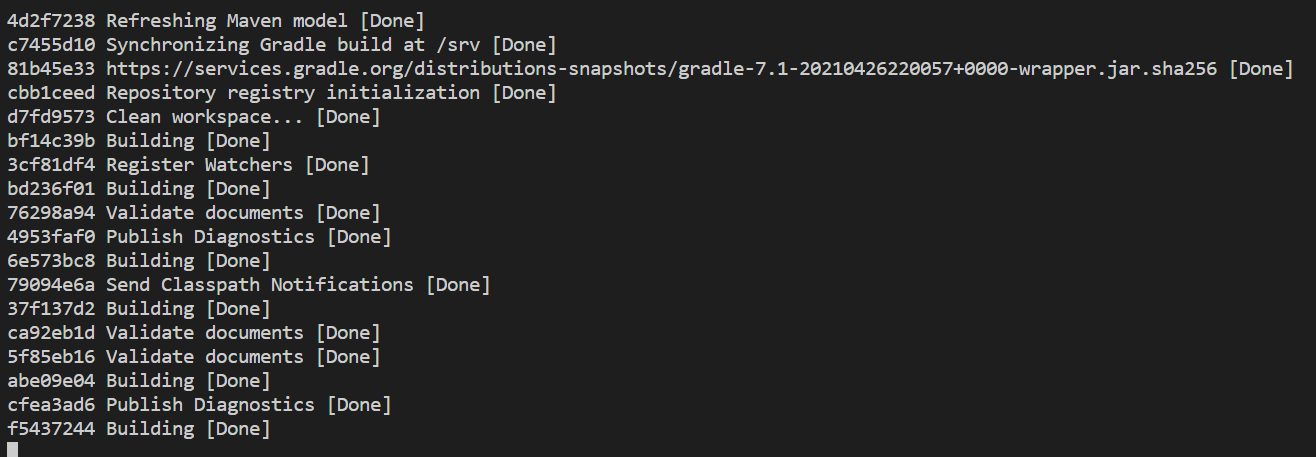Viewport: 1316px width, 457px height.
Task: Click the Building line with hash bd236f01
Action: point(150,189)
